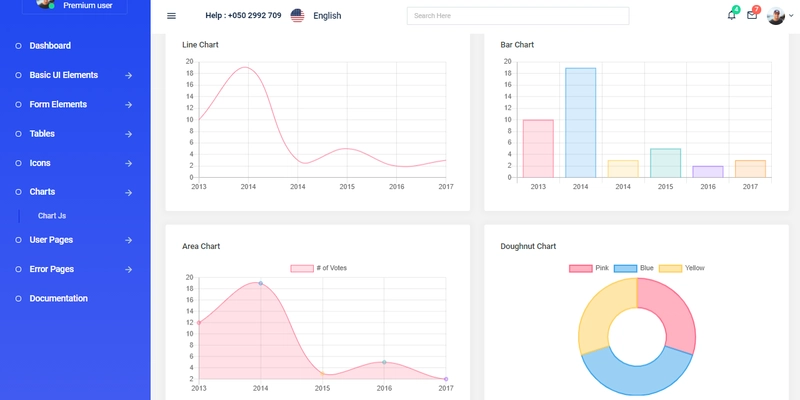Click the US flag language icon

click(x=297, y=16)
